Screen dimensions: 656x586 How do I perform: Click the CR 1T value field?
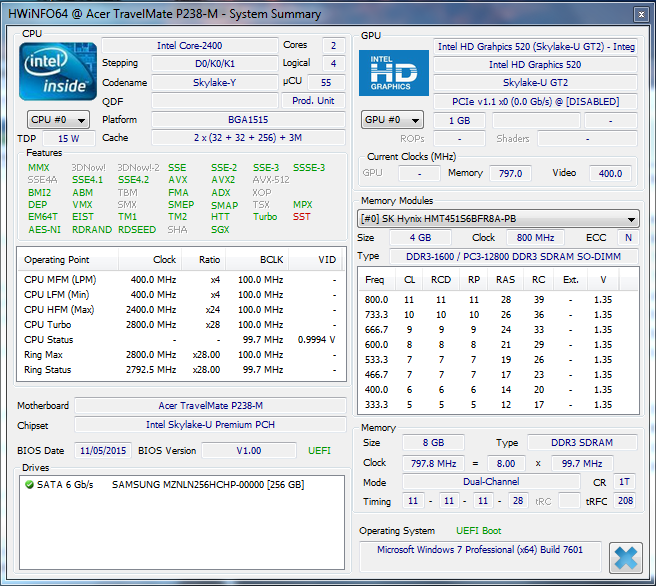pos(625,482)
